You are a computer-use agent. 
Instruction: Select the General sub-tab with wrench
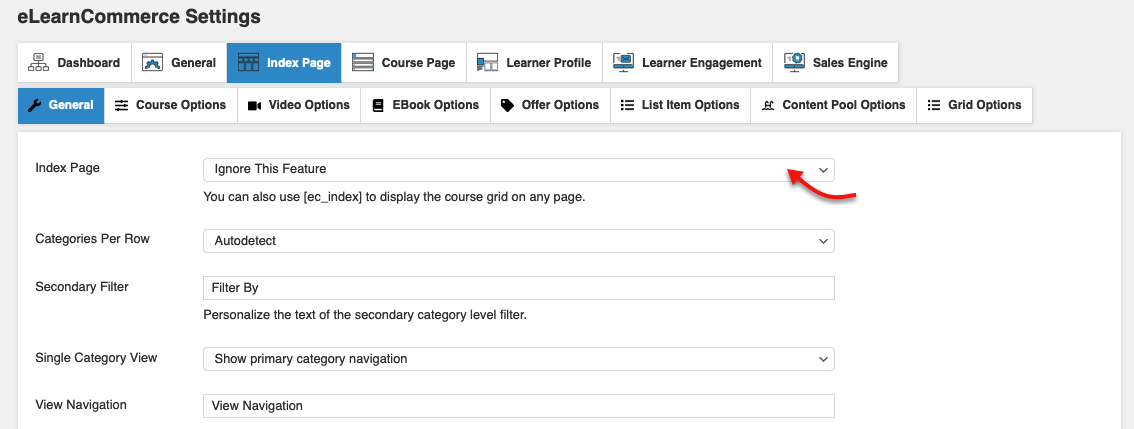[x=61, y=106]
